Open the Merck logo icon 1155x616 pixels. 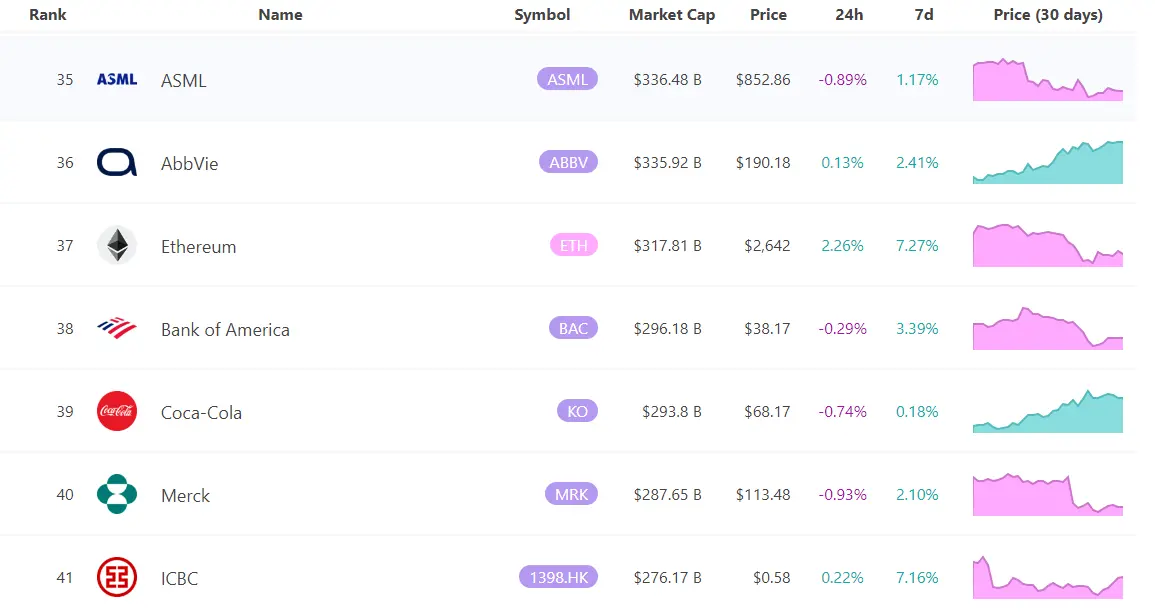117,494
